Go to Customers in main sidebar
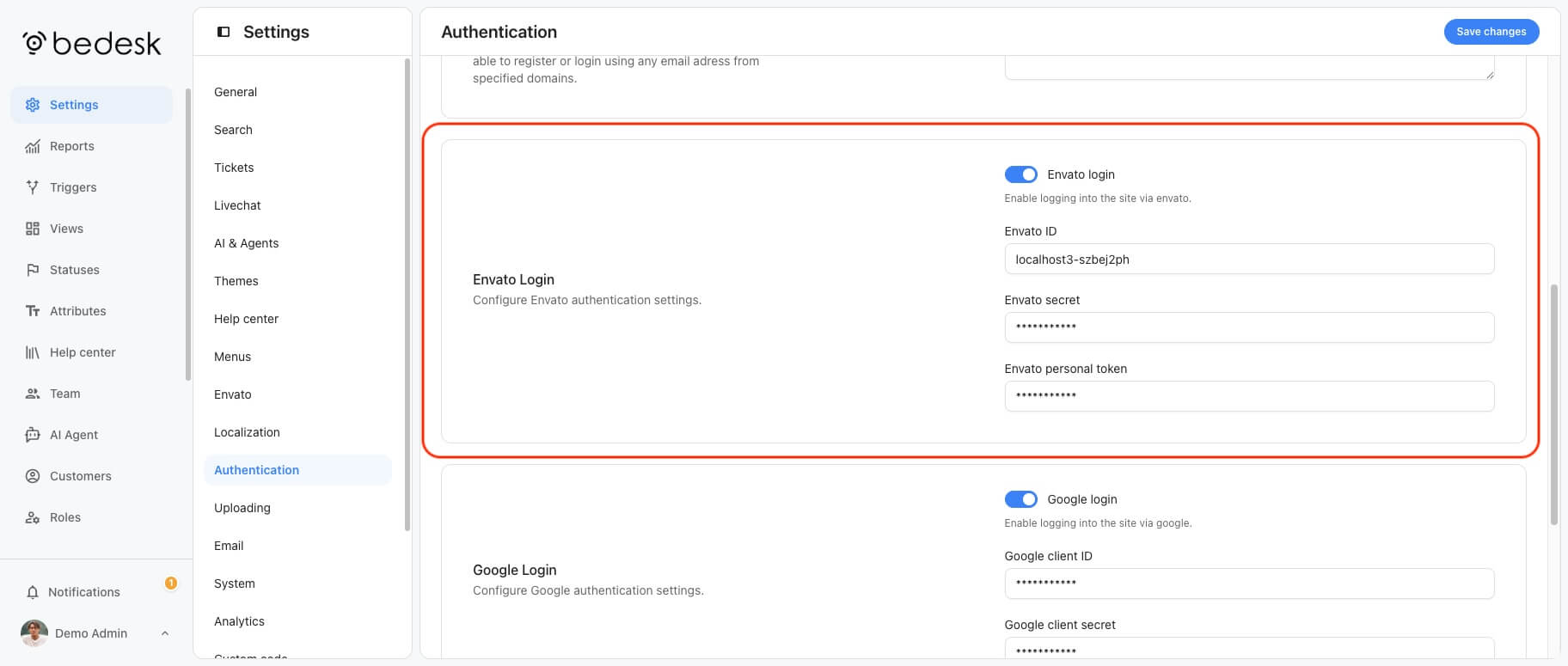This screenshot has height=666, width=1568. (x=91, y=476)
